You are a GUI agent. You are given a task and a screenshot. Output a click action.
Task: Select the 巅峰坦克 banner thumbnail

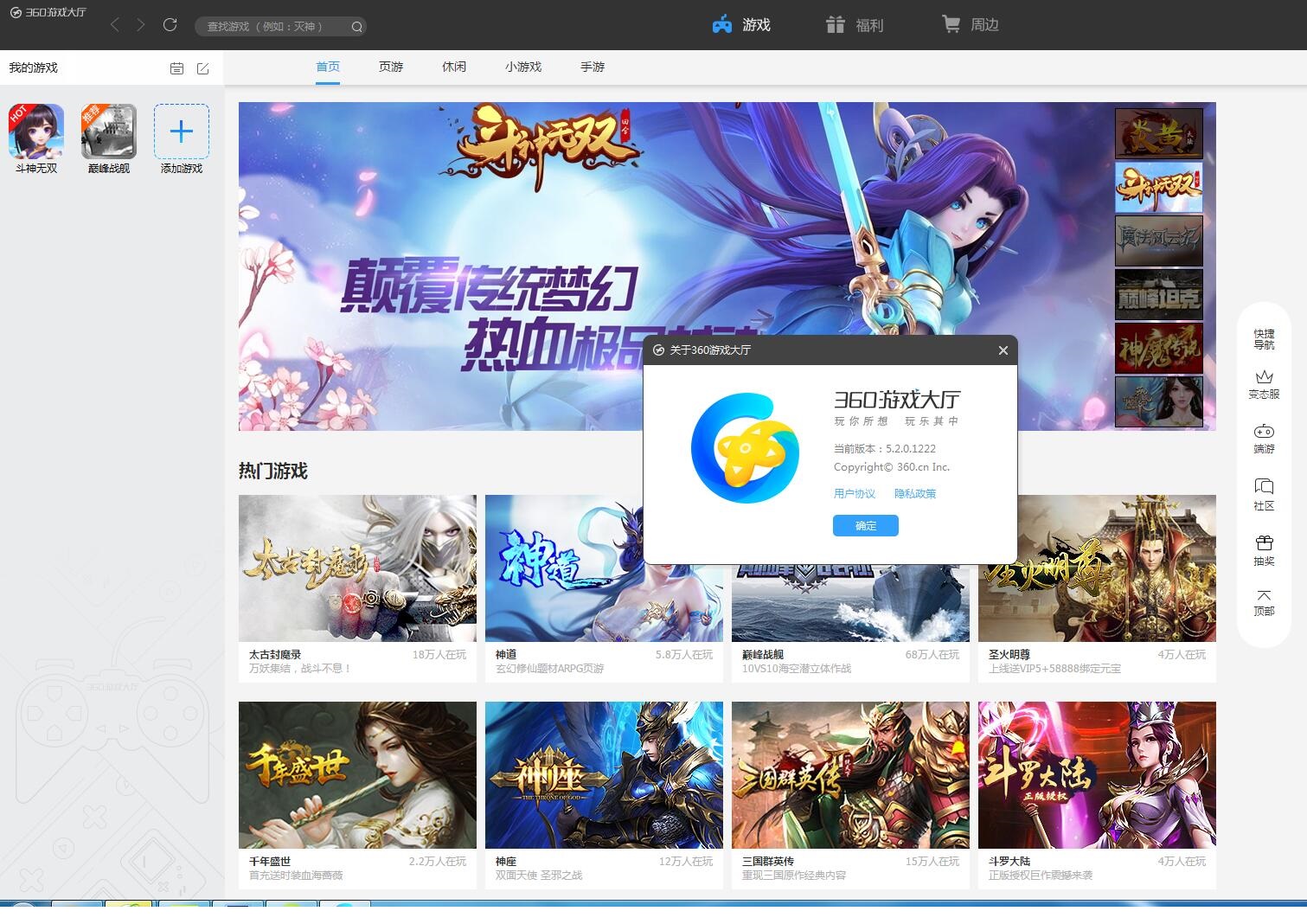(x=1159, y=294)
